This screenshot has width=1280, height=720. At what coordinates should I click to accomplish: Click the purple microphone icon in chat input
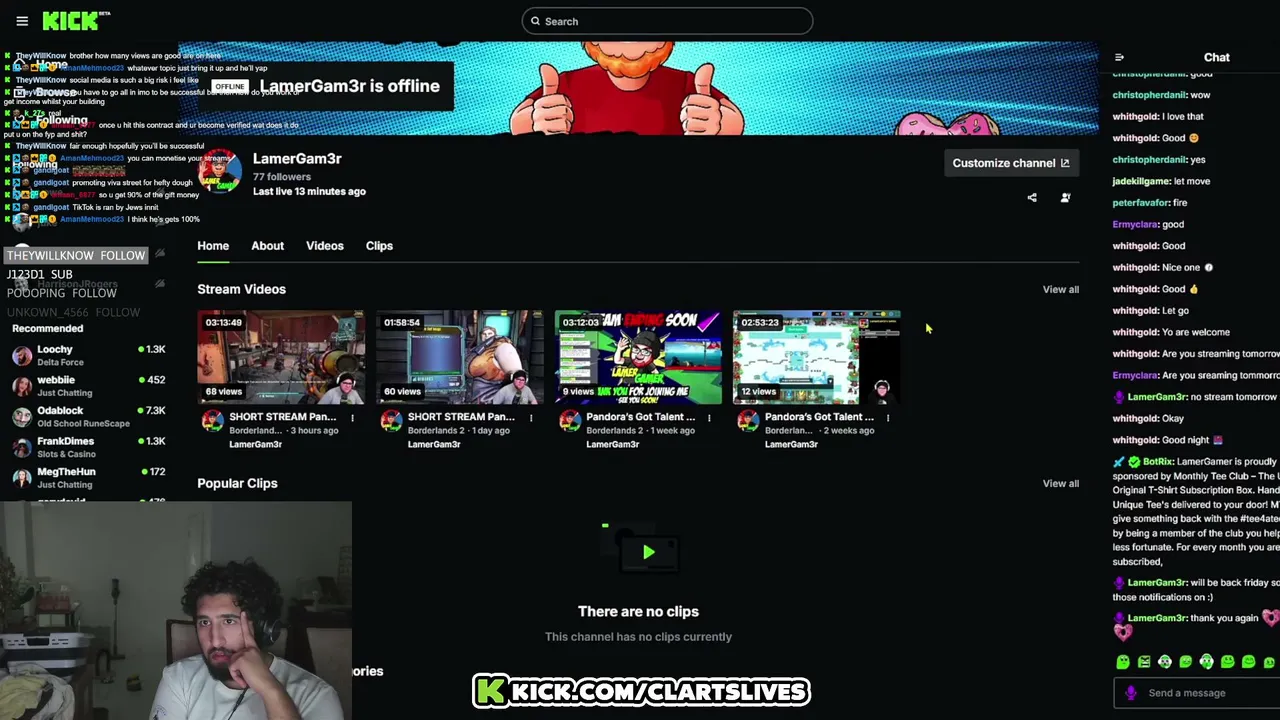[1131, 693]
